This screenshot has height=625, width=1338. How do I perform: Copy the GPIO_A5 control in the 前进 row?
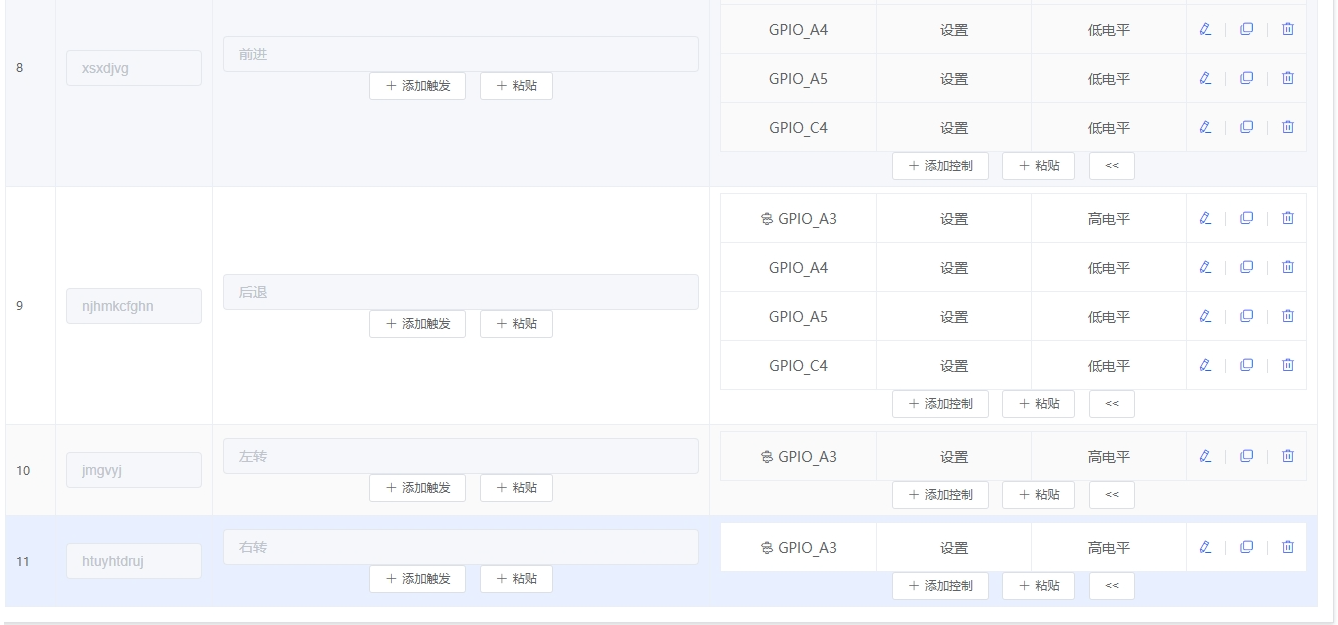click(x=1246, y=78)
